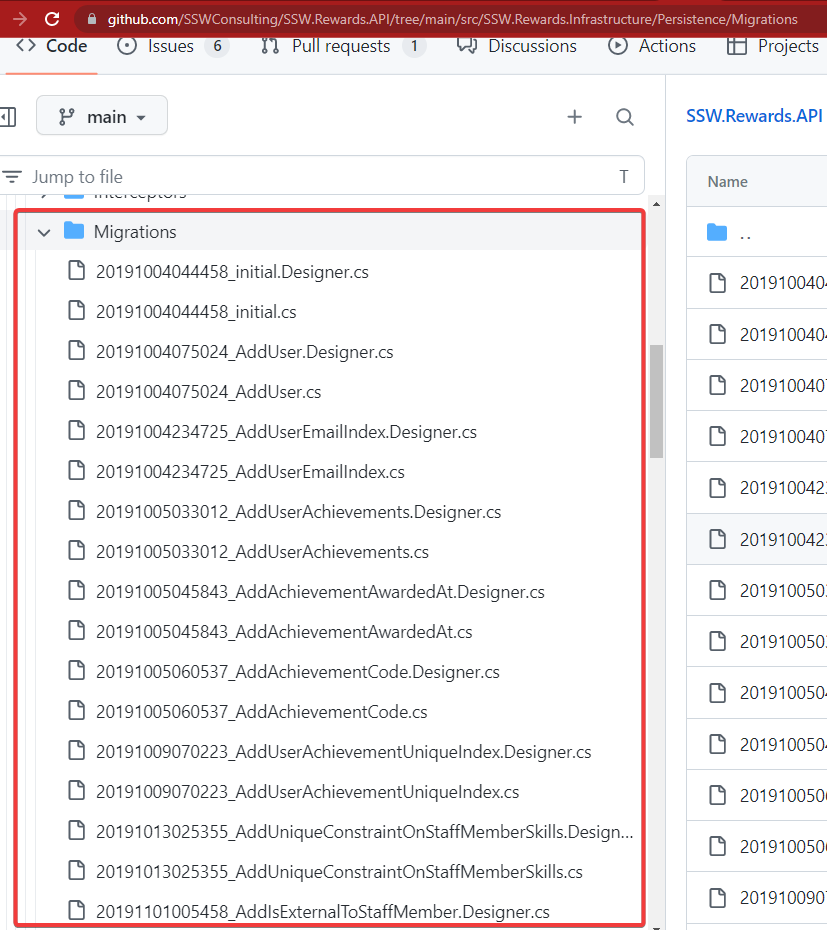
Task: Select 20191004075024_AddUser.Designer.cs file
Action: (x=244, y=352)
